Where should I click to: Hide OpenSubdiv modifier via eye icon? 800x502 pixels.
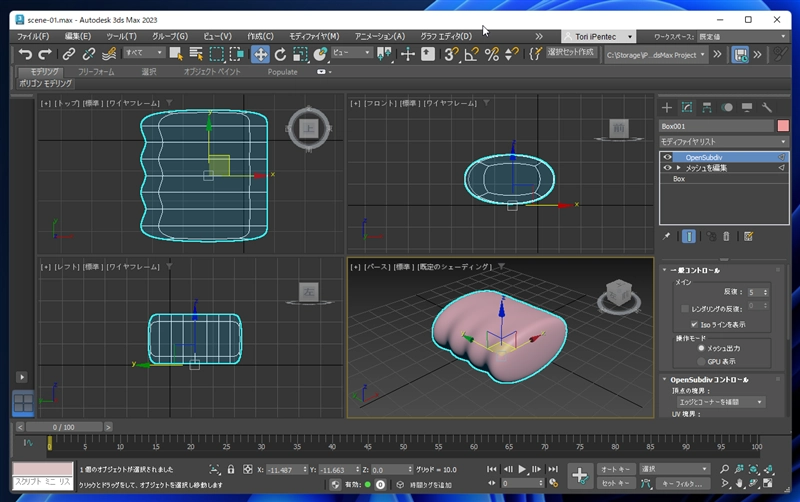(667, 157)
